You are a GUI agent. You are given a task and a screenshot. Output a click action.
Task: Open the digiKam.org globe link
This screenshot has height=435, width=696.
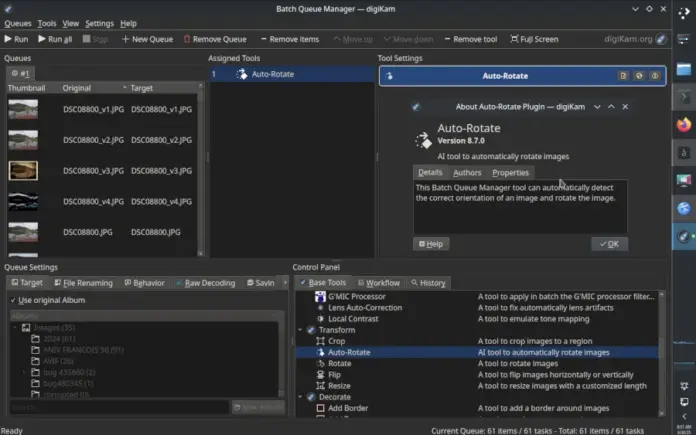click(661, 39)
